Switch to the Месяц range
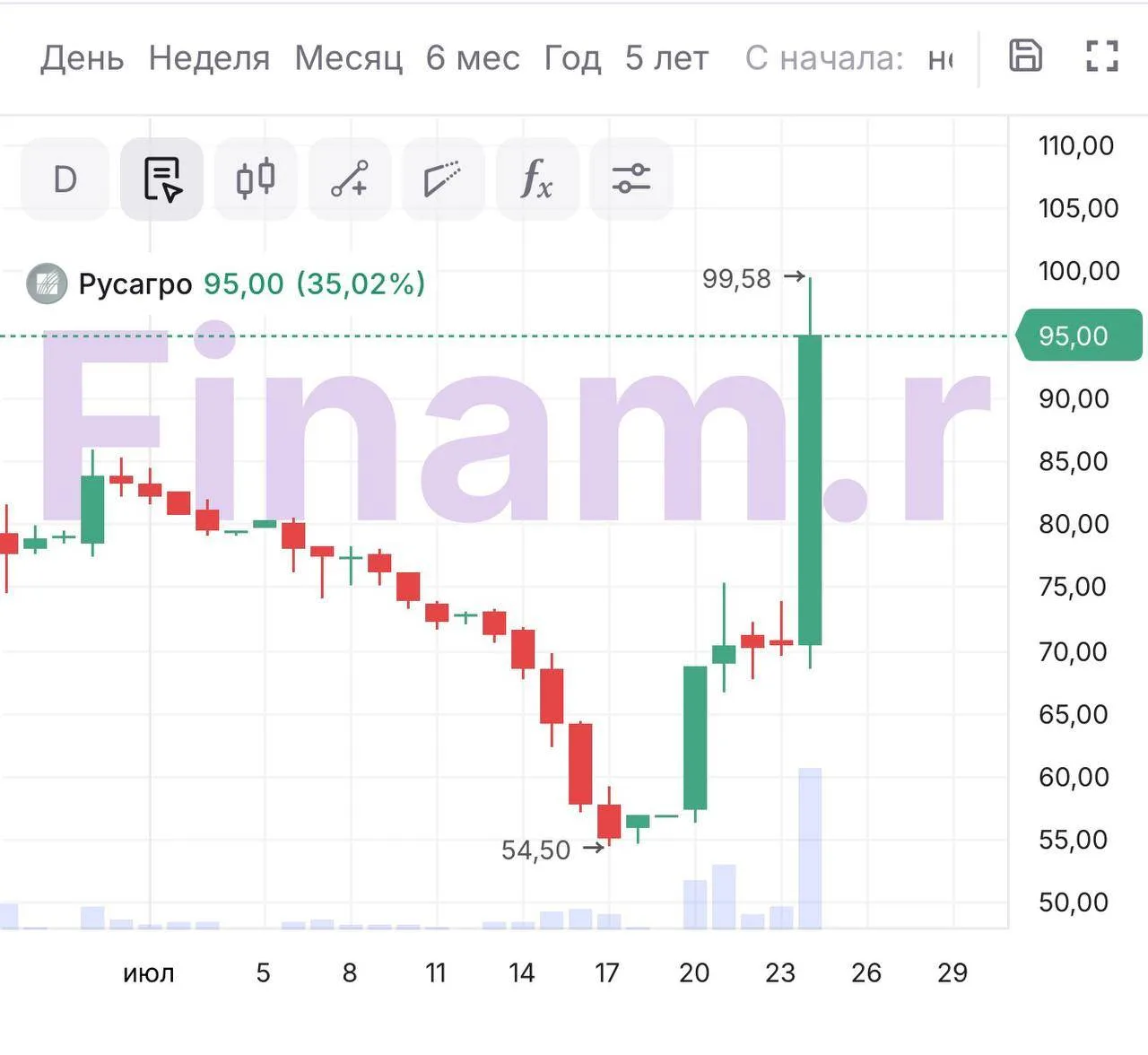Viewport: 1148px width, 1055px height. (x=348, y=58)
